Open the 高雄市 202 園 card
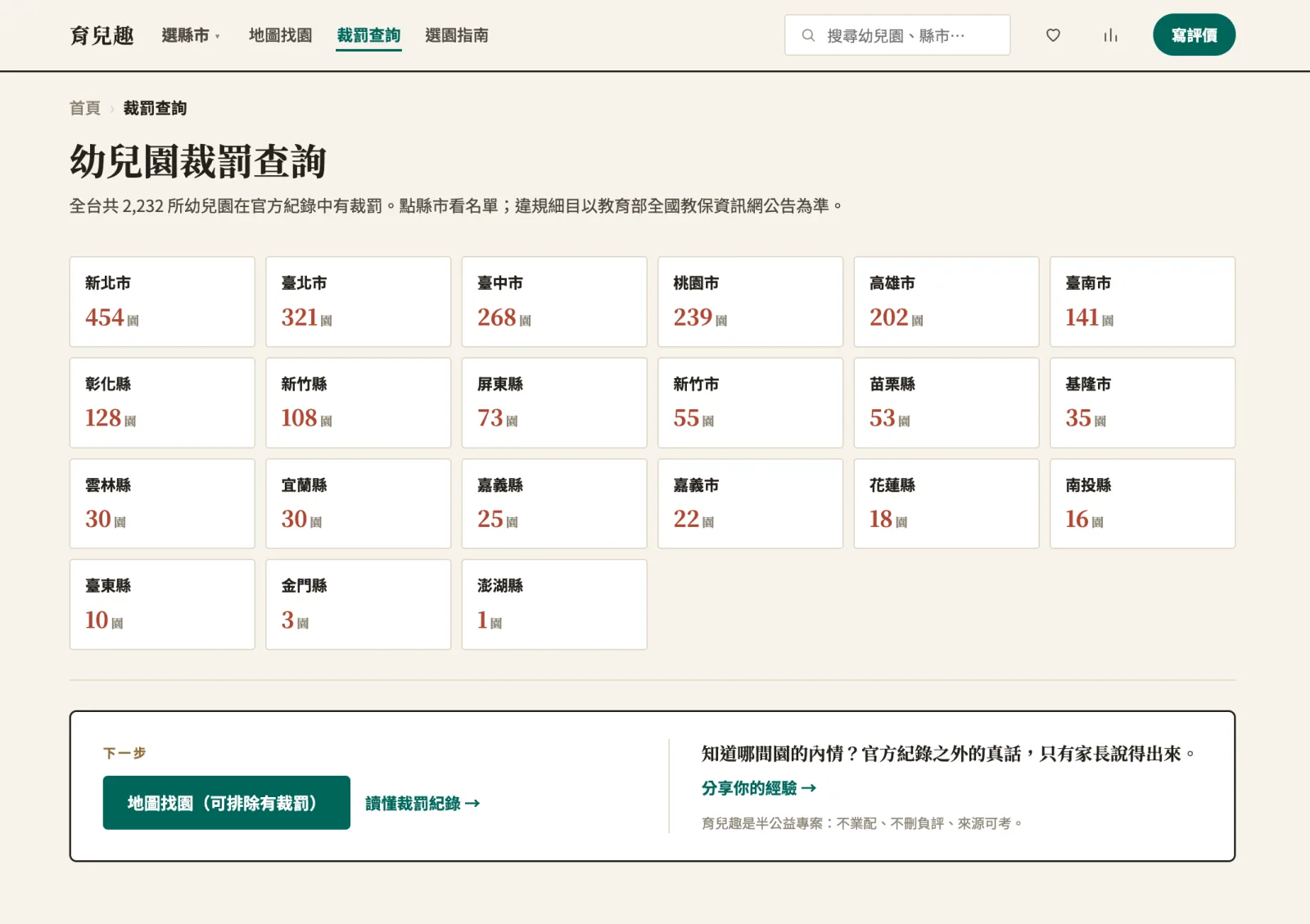Viewport: 1310px width, 924px height. [946, 302]
